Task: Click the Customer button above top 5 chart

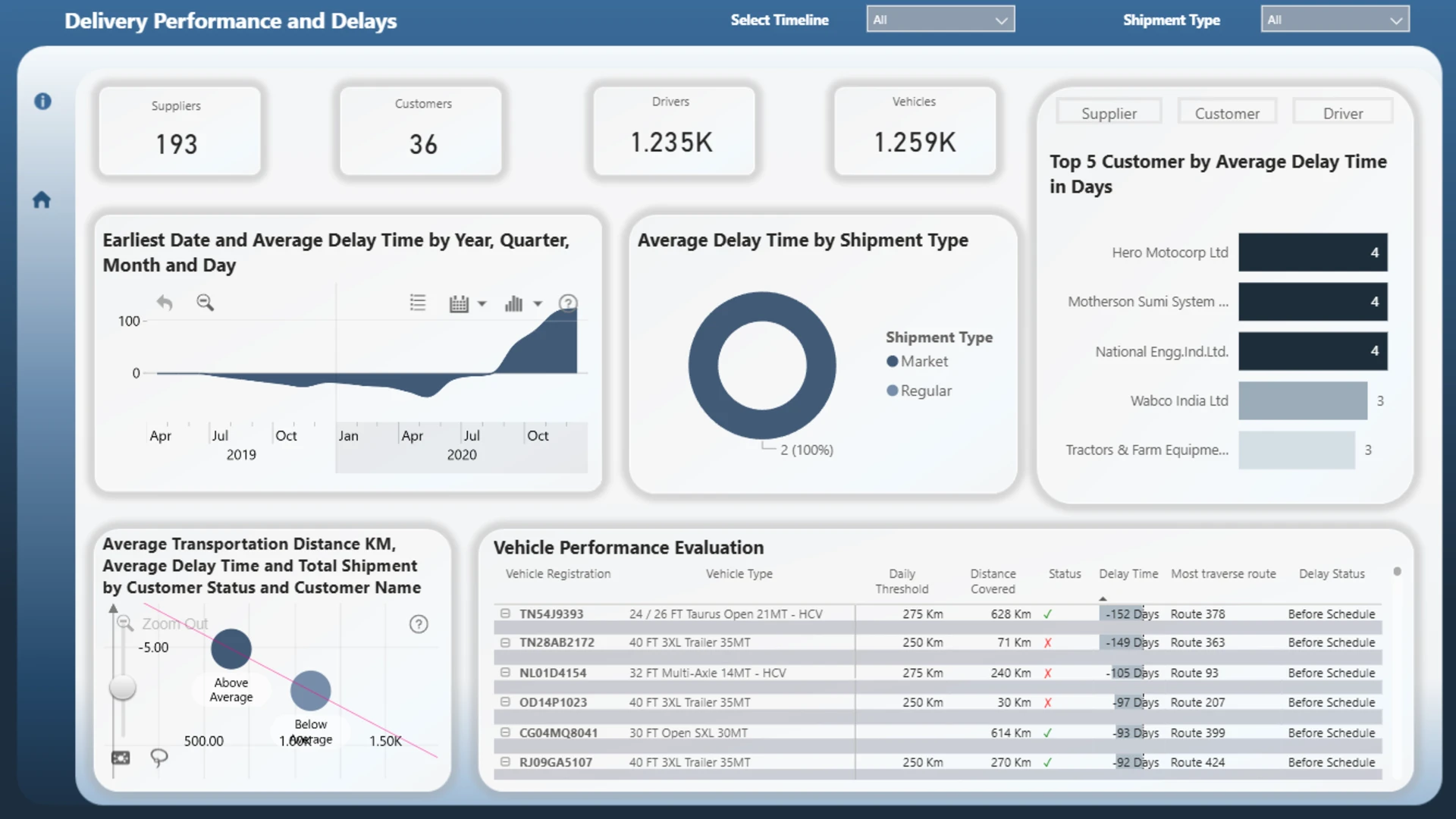Action: coord(1226,113)
